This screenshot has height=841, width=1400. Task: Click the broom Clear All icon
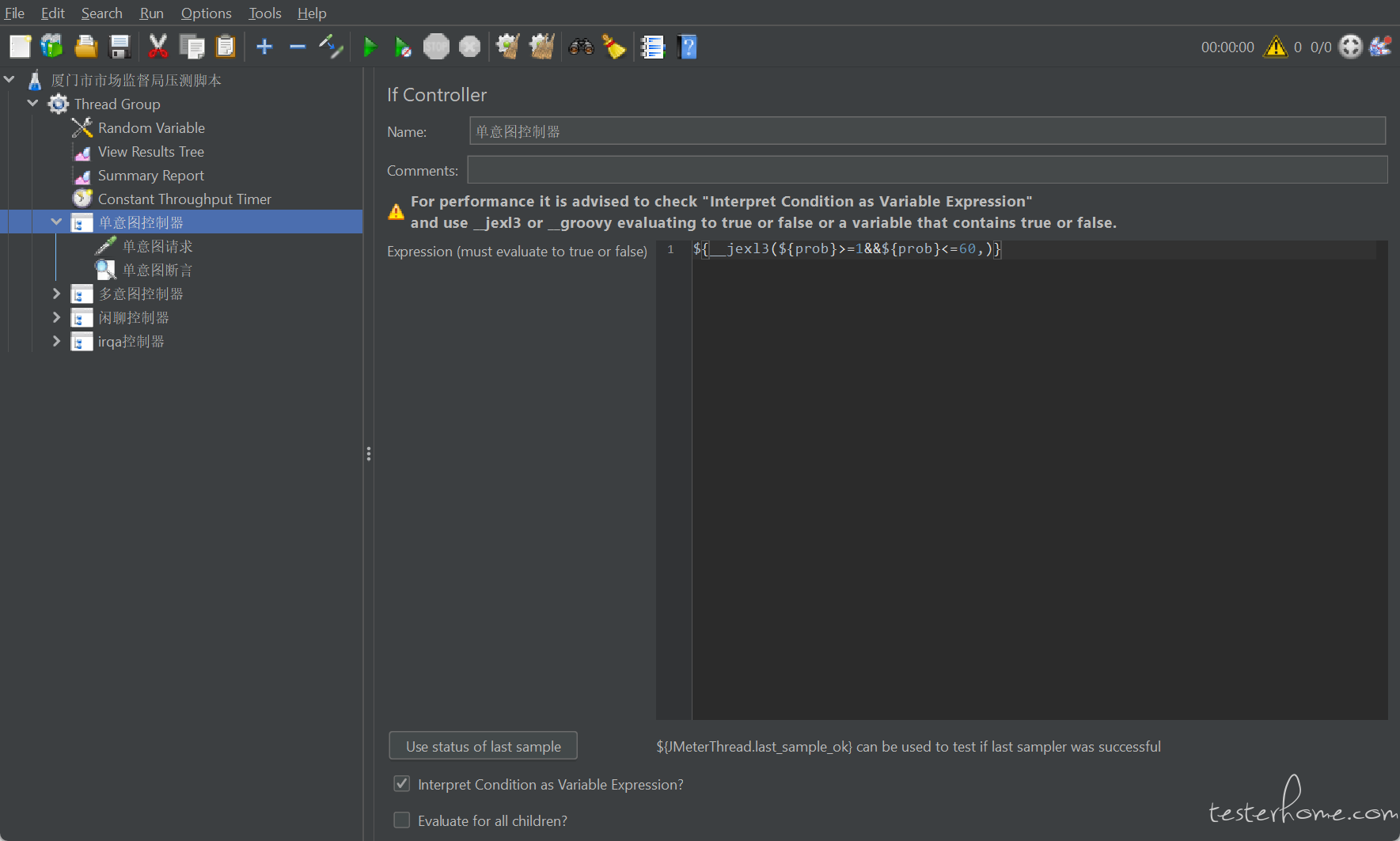tap(614, 47)
